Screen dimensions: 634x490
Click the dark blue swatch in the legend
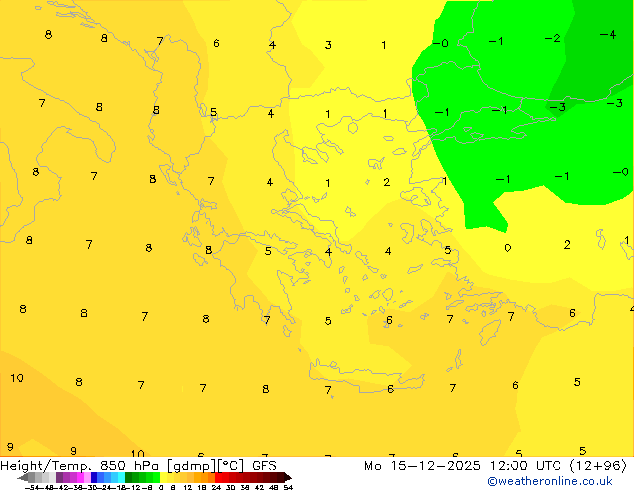(x=94, y=477)
